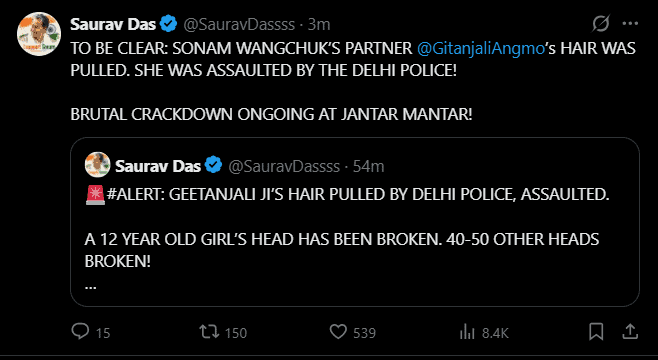Click the quoted tweet's small avatar
This screenshot has width=658, height=360.
tap(97, 165)
